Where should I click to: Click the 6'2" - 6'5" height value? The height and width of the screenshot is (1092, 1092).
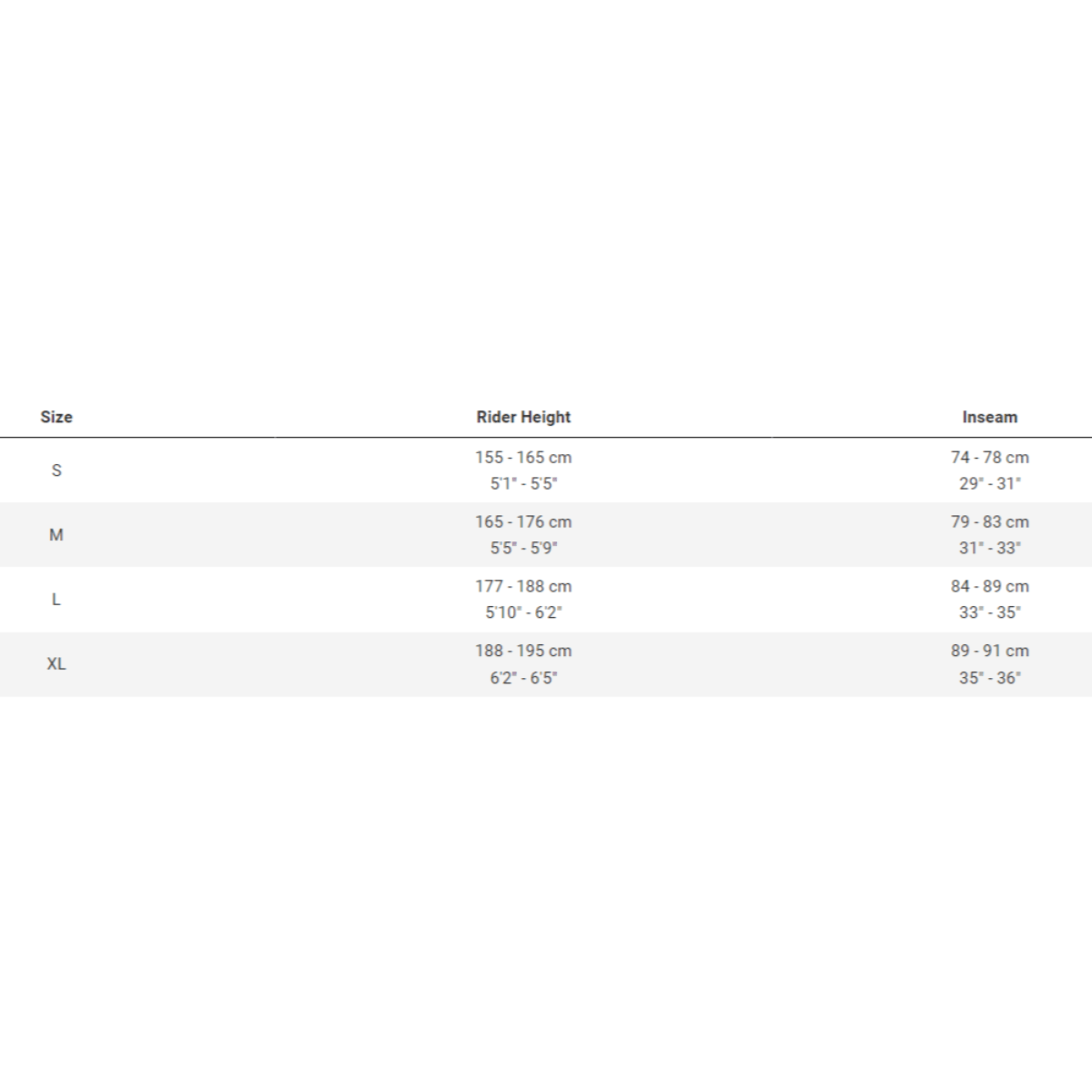coord(523,678)
